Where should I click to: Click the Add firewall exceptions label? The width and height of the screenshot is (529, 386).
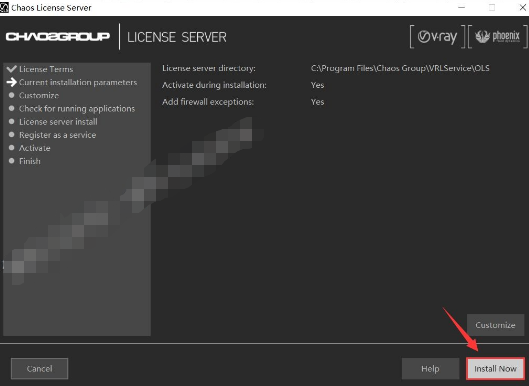(x=208, y=102)
